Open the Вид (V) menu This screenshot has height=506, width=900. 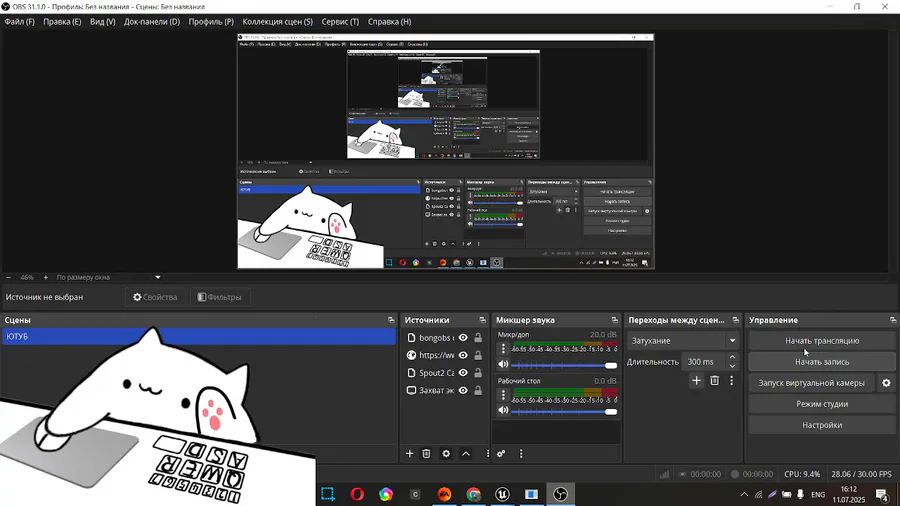[103, 22]
